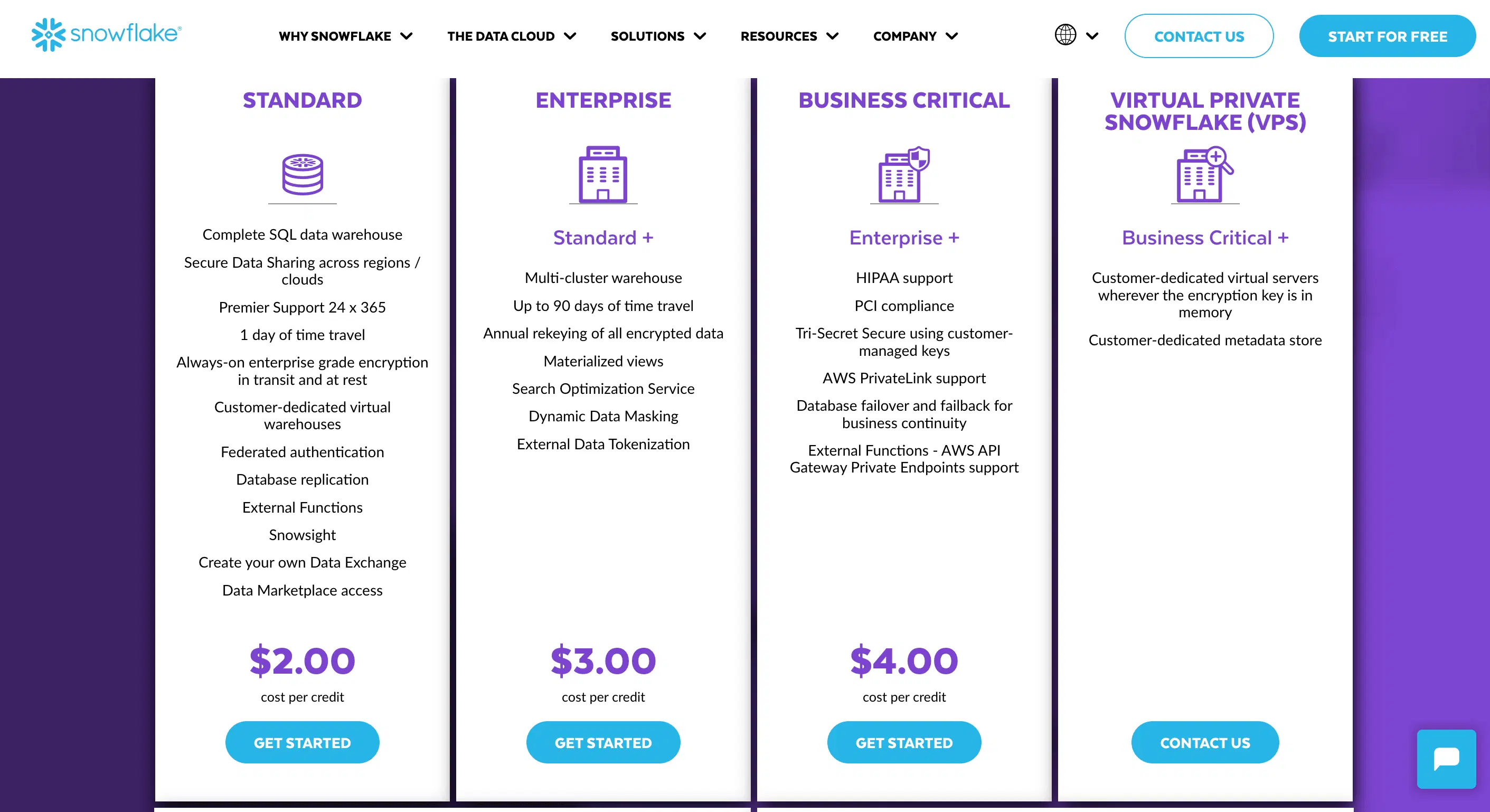The image size is (1490, 812).
Task: Open the Solutions dropdown menu
Action: 658,36
